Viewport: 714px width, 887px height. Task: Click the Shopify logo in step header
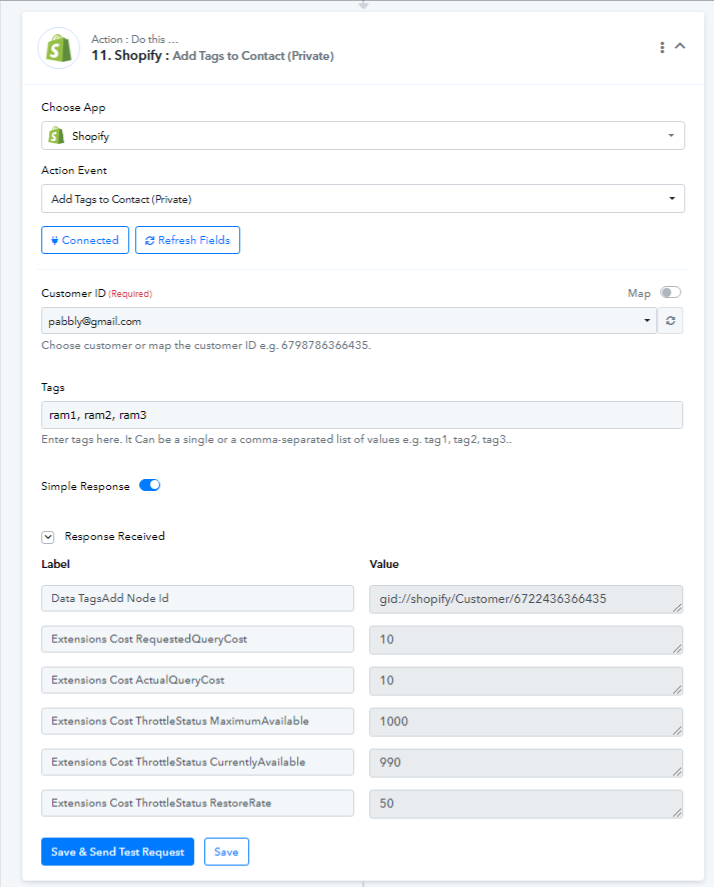tap(59, 48)
